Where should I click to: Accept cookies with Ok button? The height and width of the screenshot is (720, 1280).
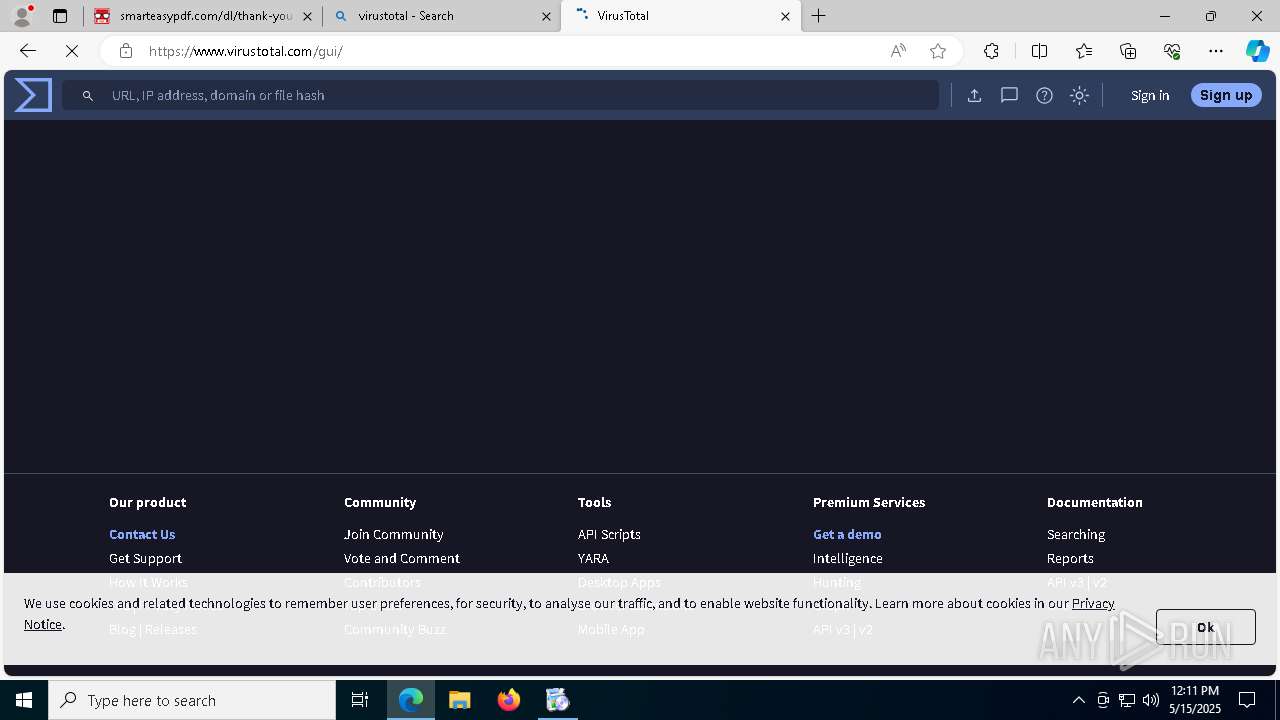point(1205,627)
